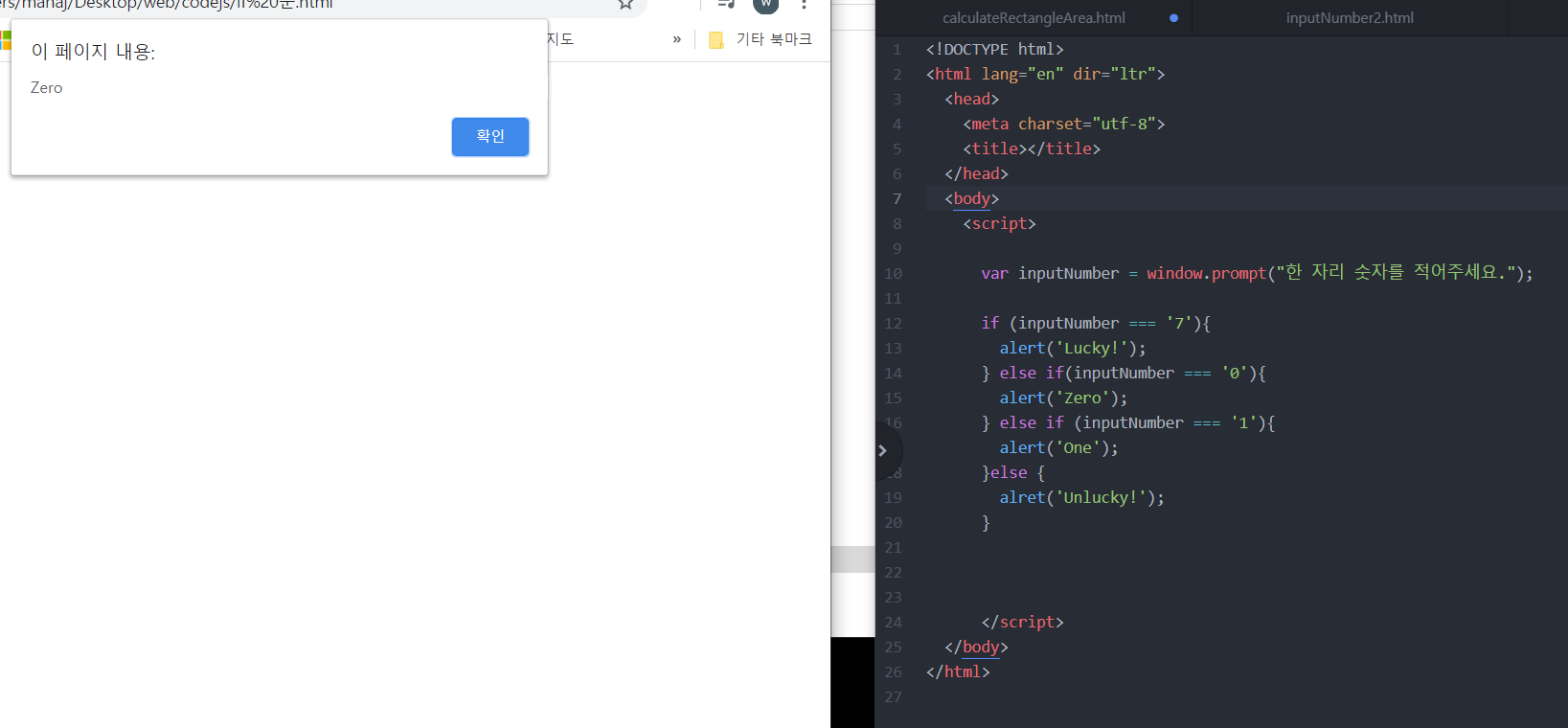Click the opening '<script>' tag line
The height and width of the screenshot is (728, 1568).
pos(999,224)
